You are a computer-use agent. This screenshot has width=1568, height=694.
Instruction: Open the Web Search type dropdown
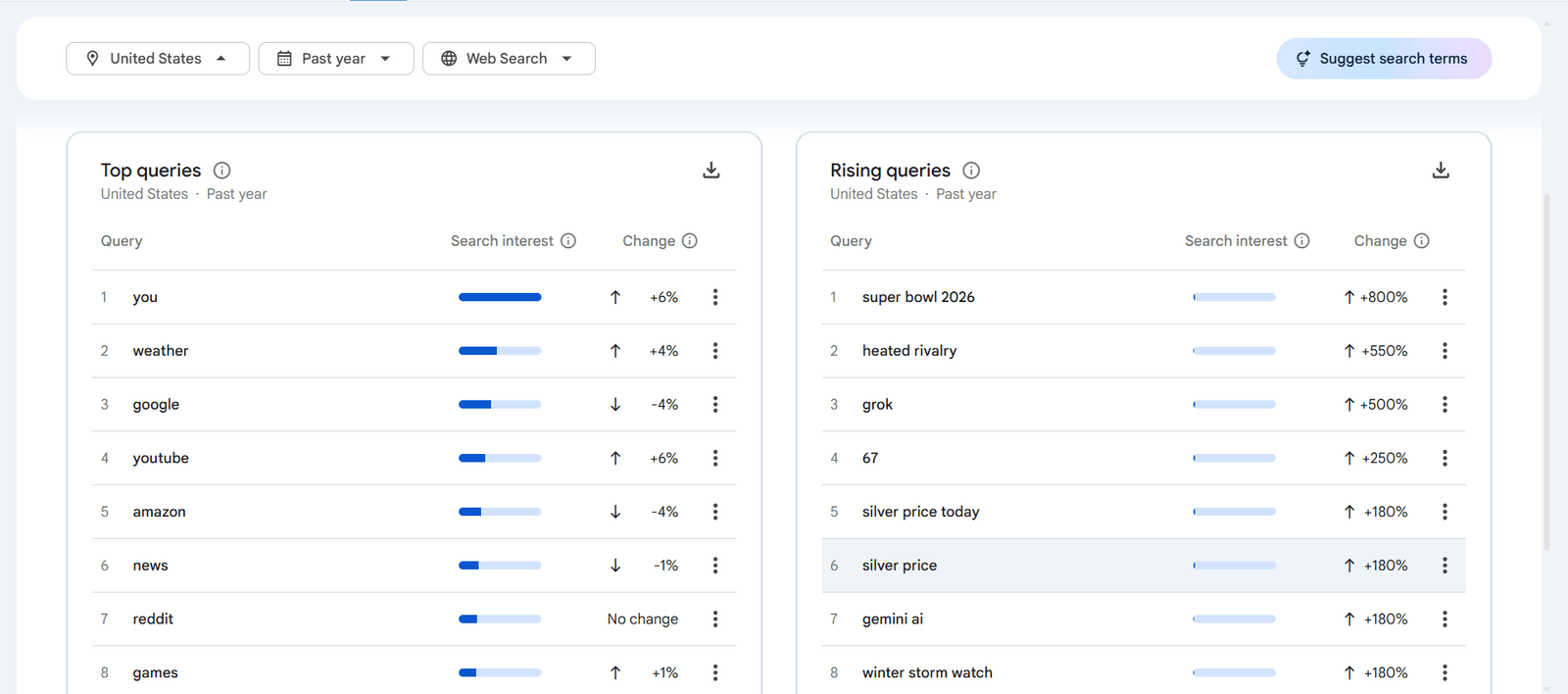[x=509, y=59]
